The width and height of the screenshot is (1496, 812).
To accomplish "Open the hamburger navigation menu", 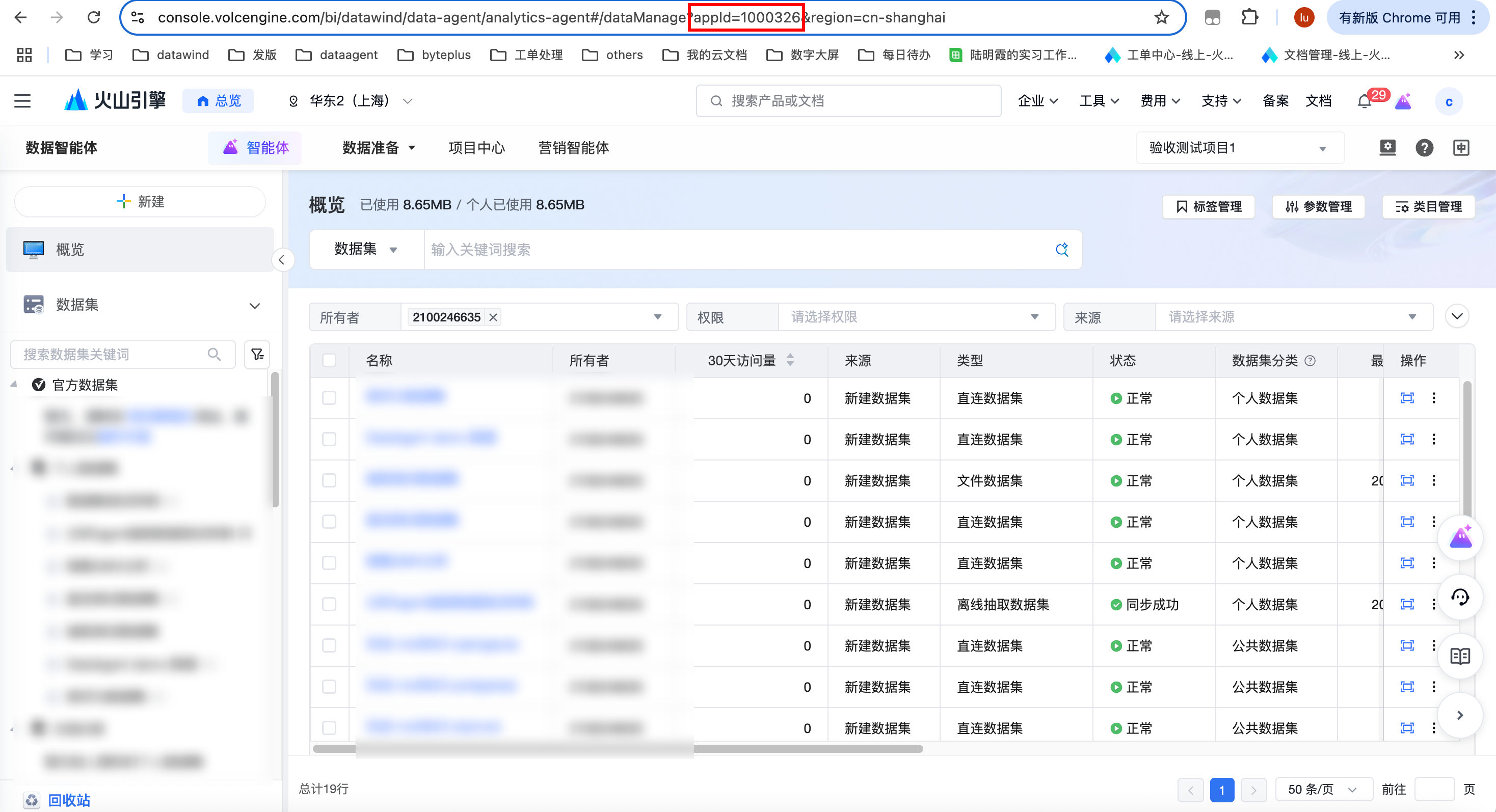I will coord(22,101).
